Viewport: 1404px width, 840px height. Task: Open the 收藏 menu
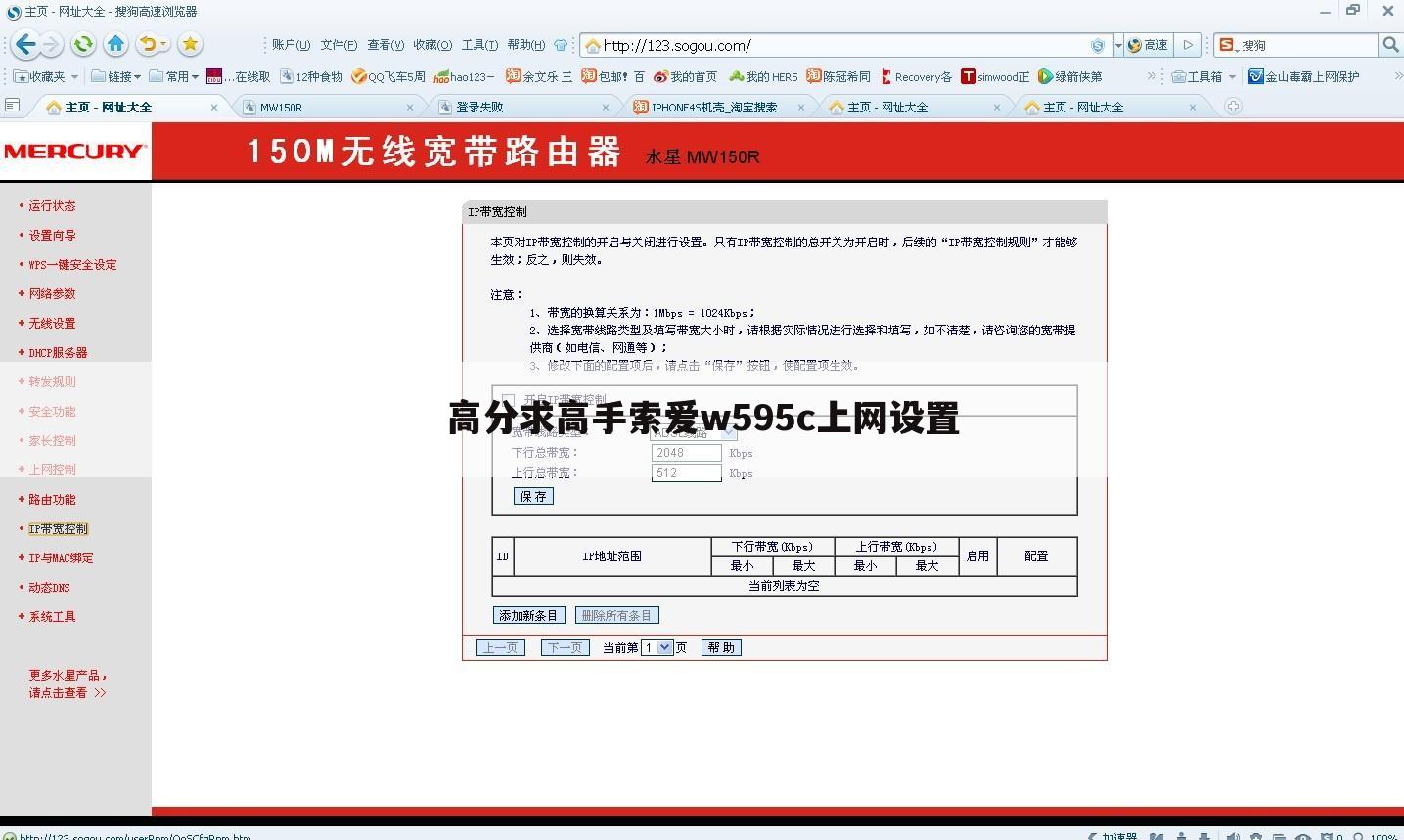(432, 45)
